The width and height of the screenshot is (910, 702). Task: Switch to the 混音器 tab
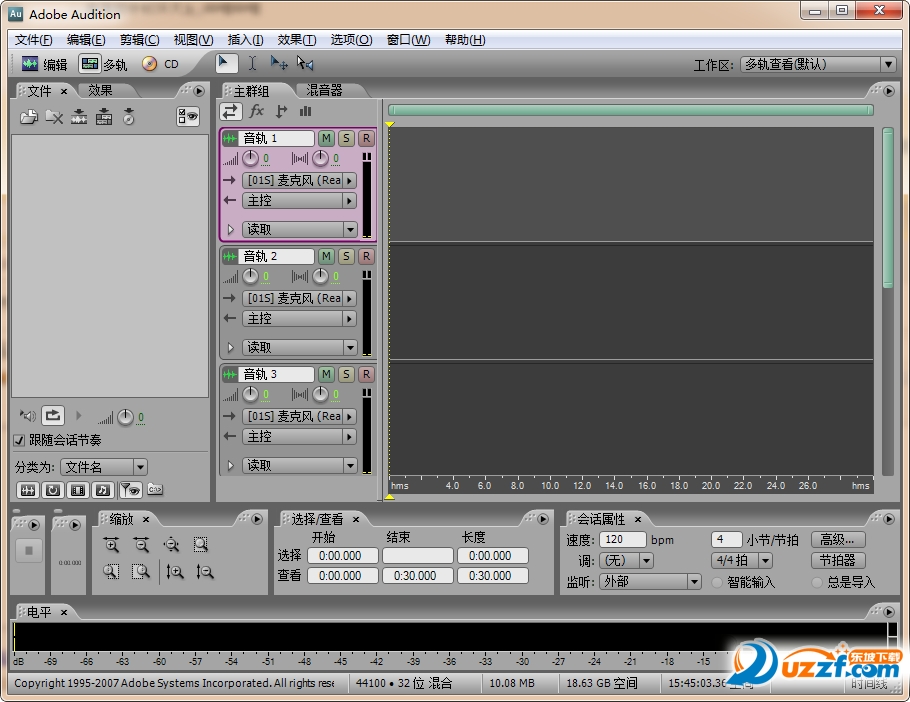coord(324,90)
